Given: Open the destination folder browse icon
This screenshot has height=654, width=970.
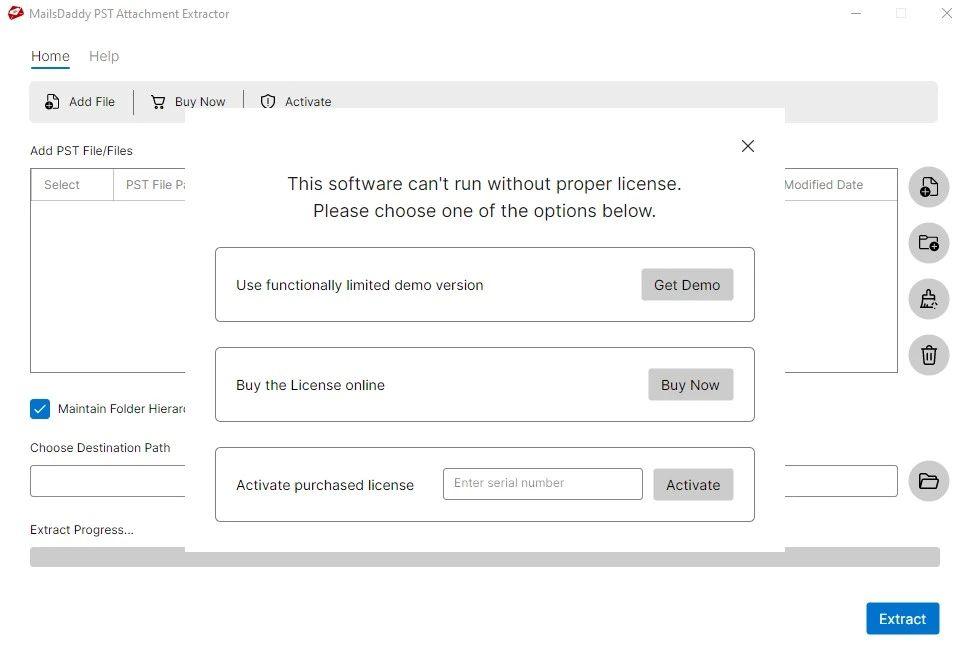Looking at the screenshot, I should tap(929, 481).
